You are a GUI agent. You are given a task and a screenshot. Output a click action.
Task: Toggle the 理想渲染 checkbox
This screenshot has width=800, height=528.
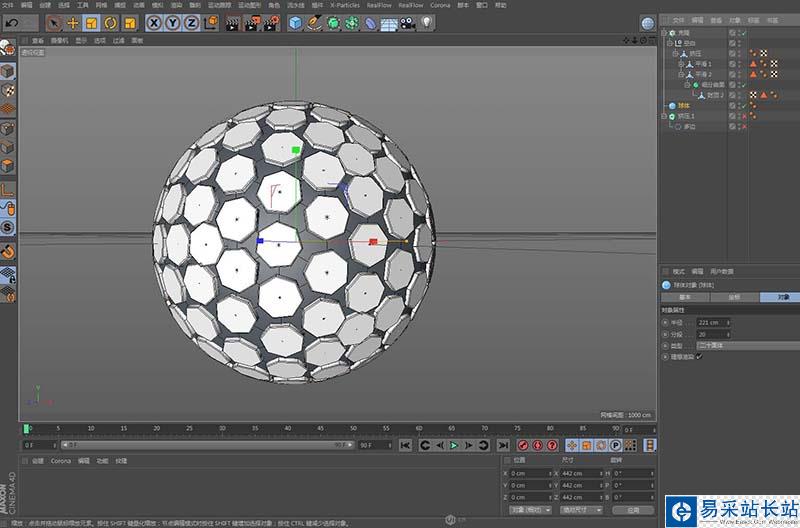click(x=700, y=357)
